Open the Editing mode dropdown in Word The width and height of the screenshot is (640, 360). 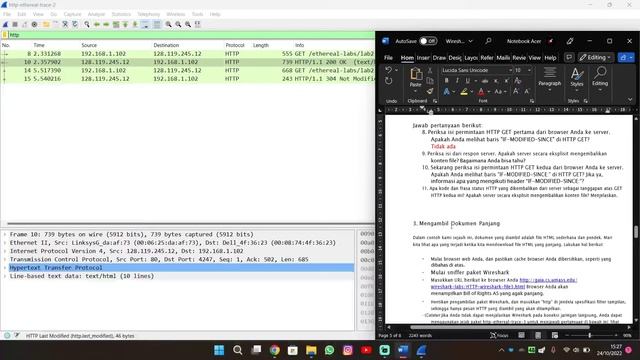[596, 58]
